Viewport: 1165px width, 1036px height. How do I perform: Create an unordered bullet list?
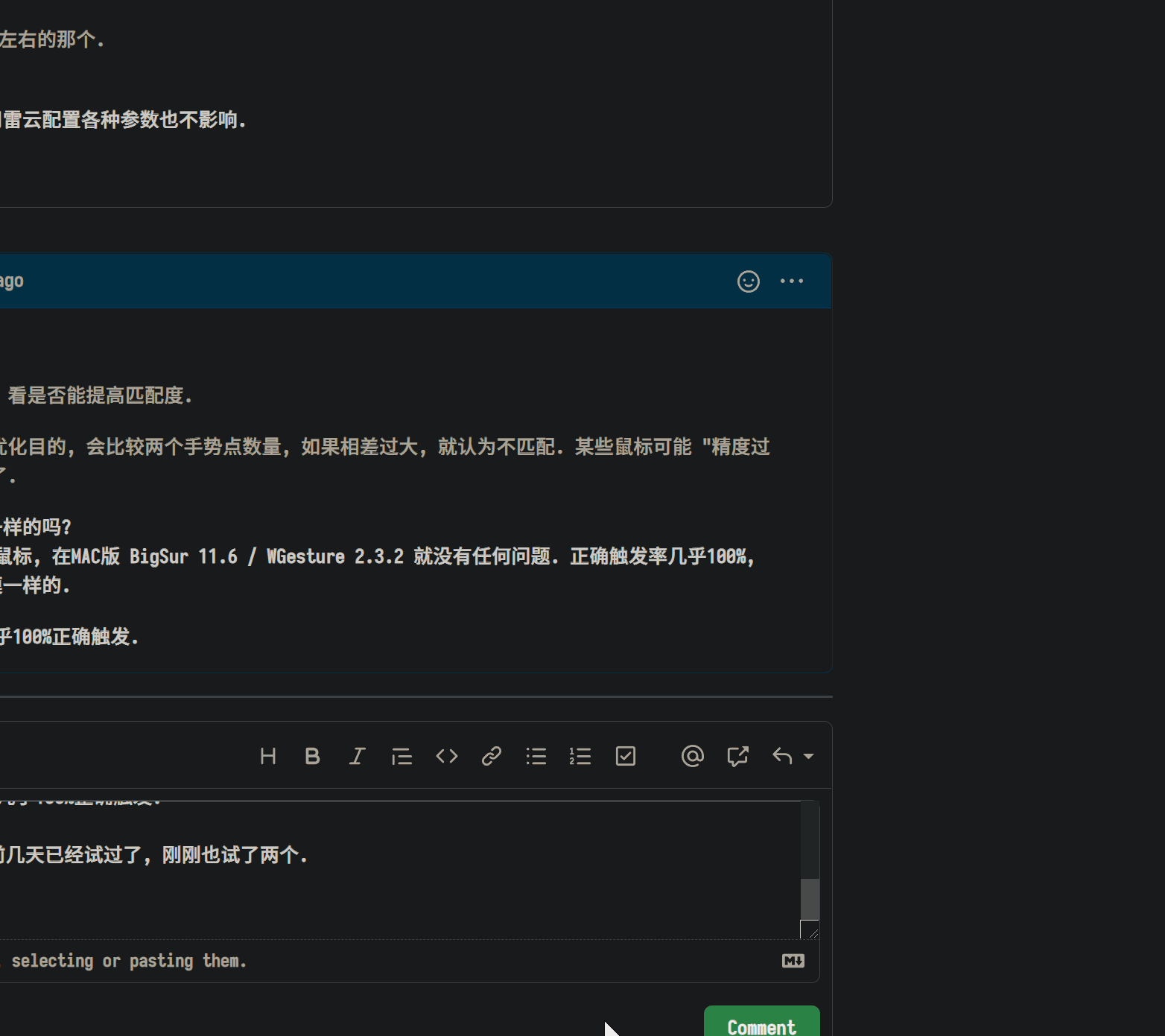536,756
